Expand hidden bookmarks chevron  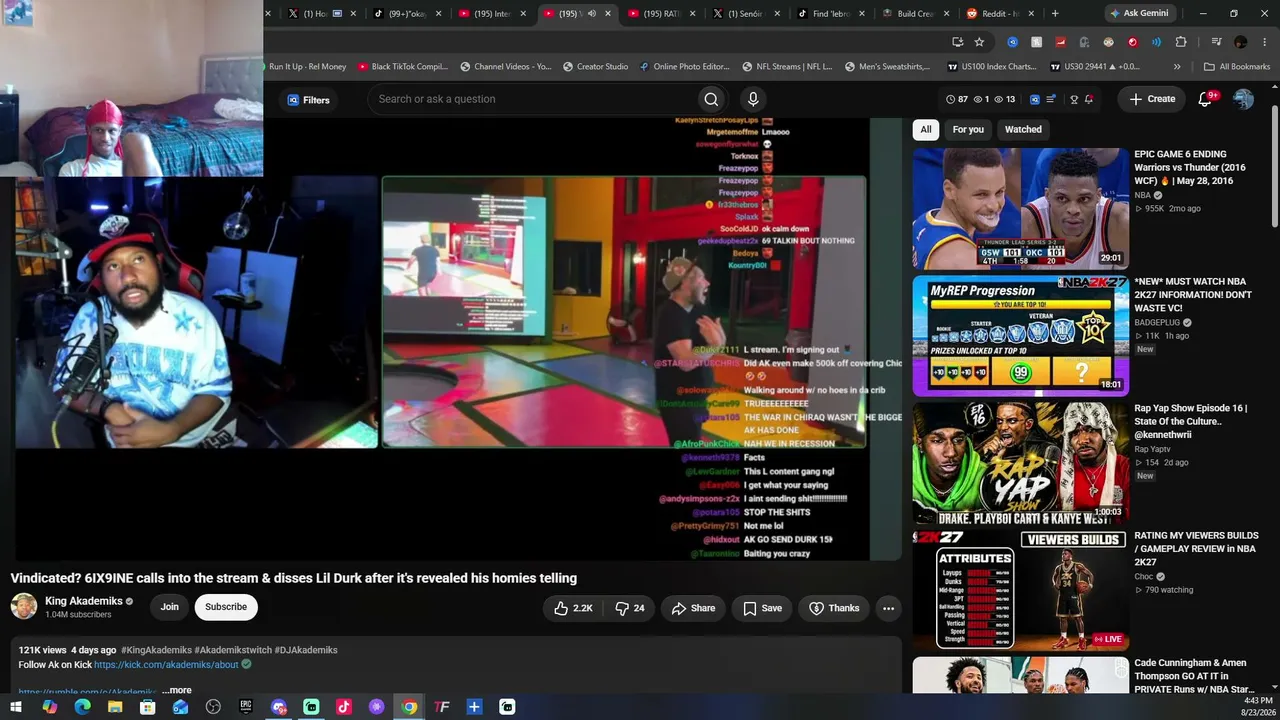(x=1177, y=67)
